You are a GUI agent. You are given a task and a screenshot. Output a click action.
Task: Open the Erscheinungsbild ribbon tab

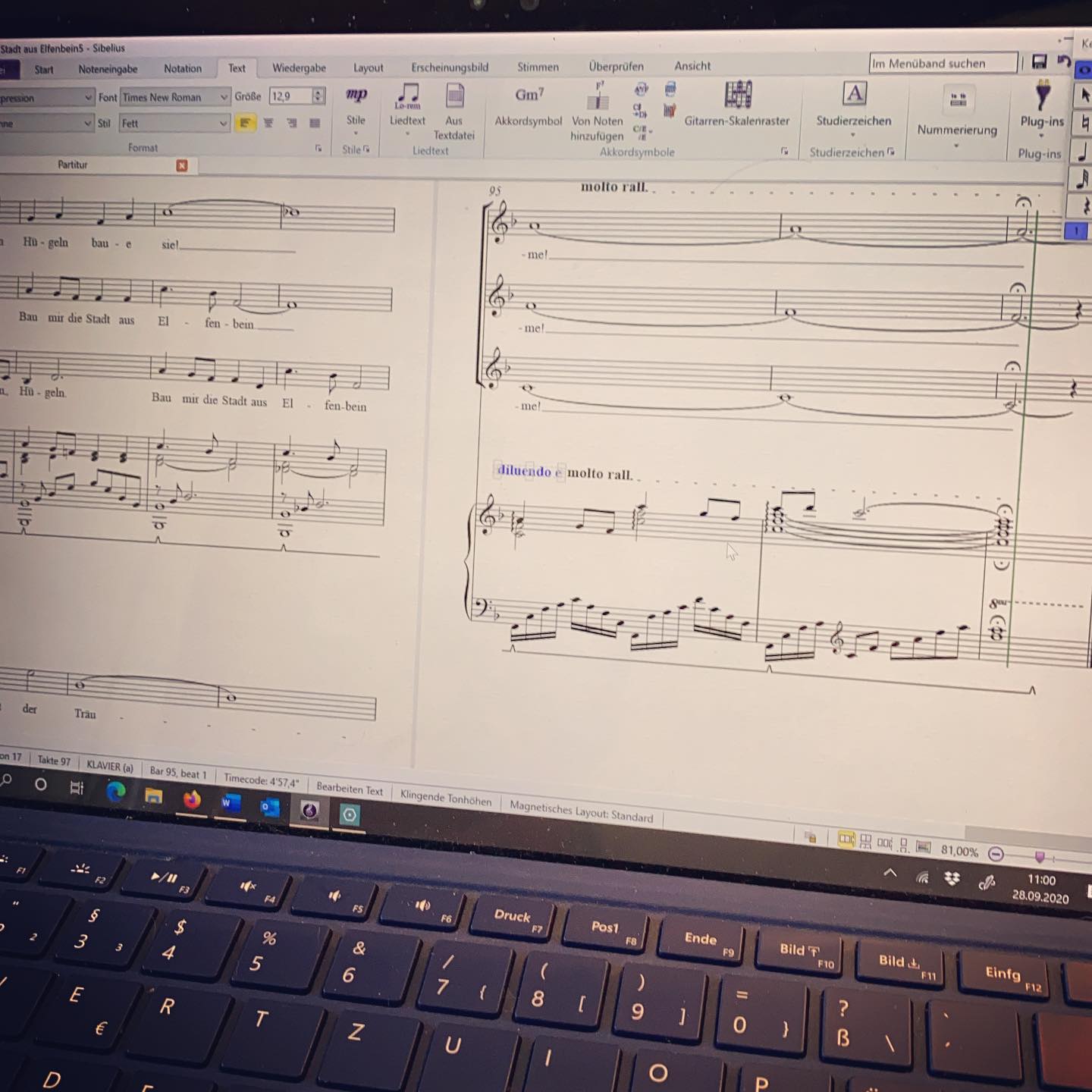coord(450,67)
